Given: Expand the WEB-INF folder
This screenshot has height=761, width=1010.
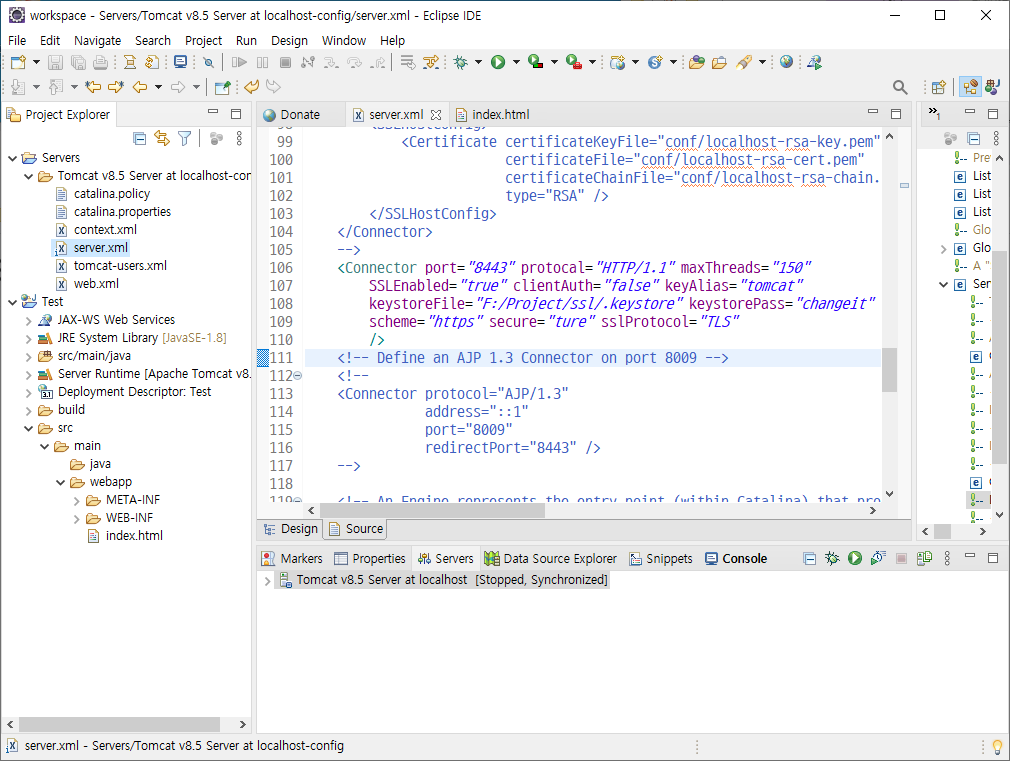Looking at the screenshot, I should (77, 519).
